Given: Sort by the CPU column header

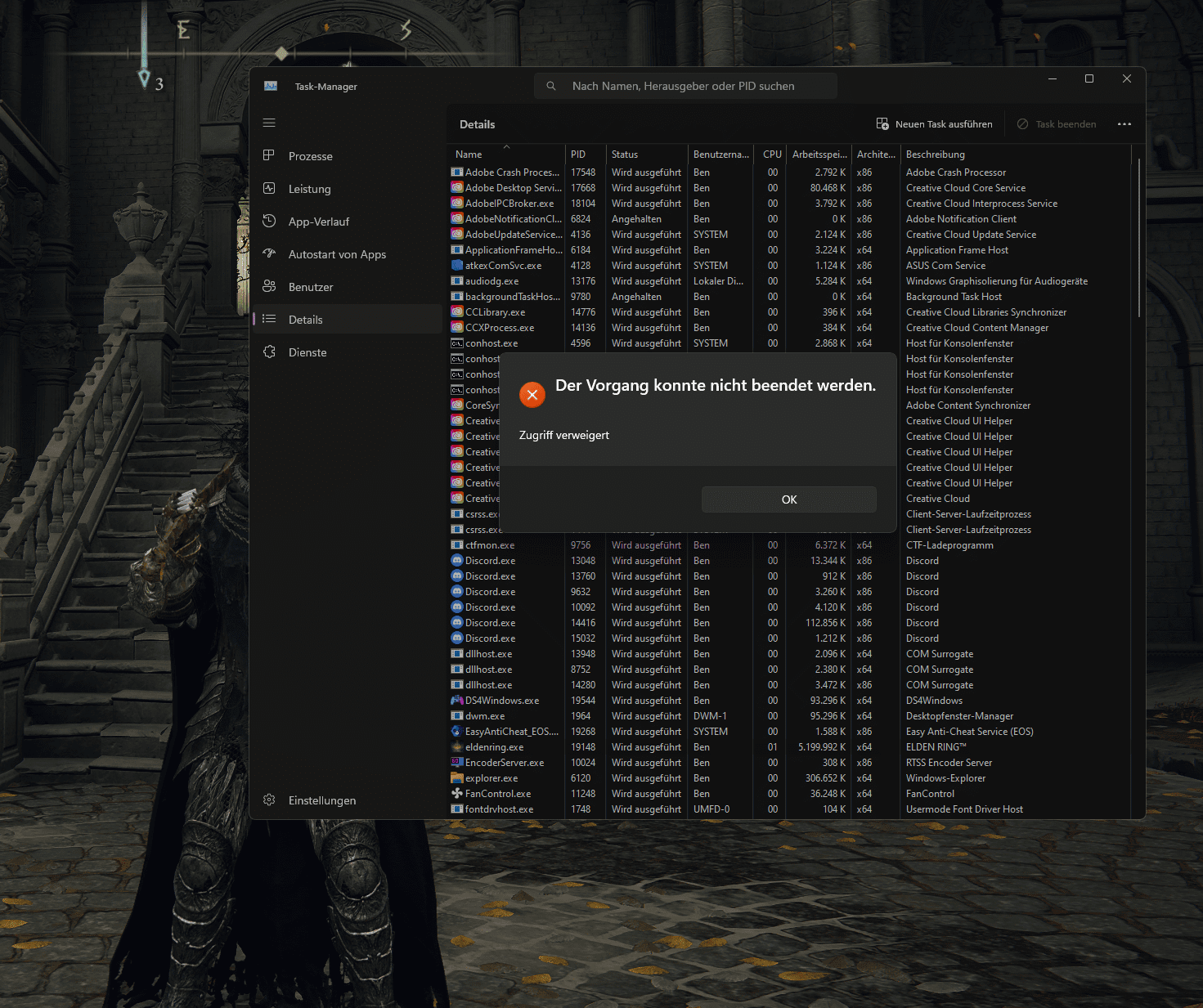Looking at the screenshot, I should tap(770, 155).
